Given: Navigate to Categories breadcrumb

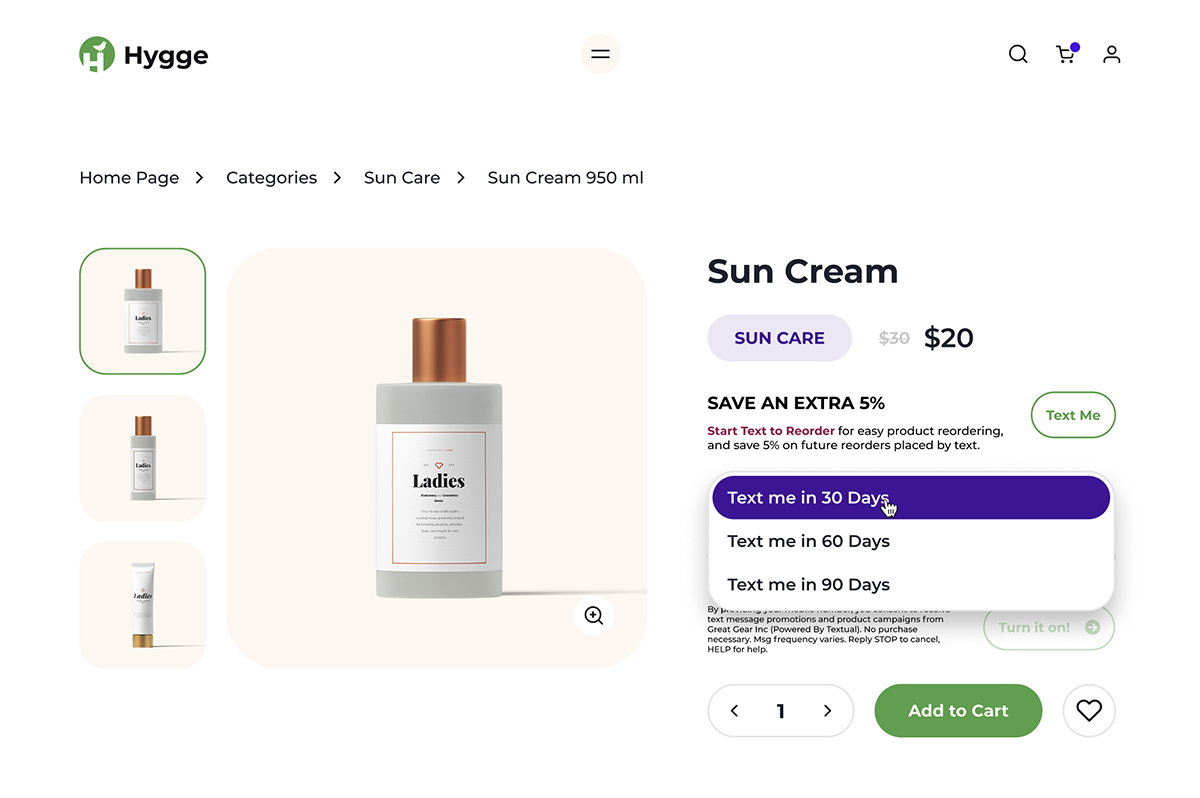Looking at the screenshot, I should pos(271,178).
